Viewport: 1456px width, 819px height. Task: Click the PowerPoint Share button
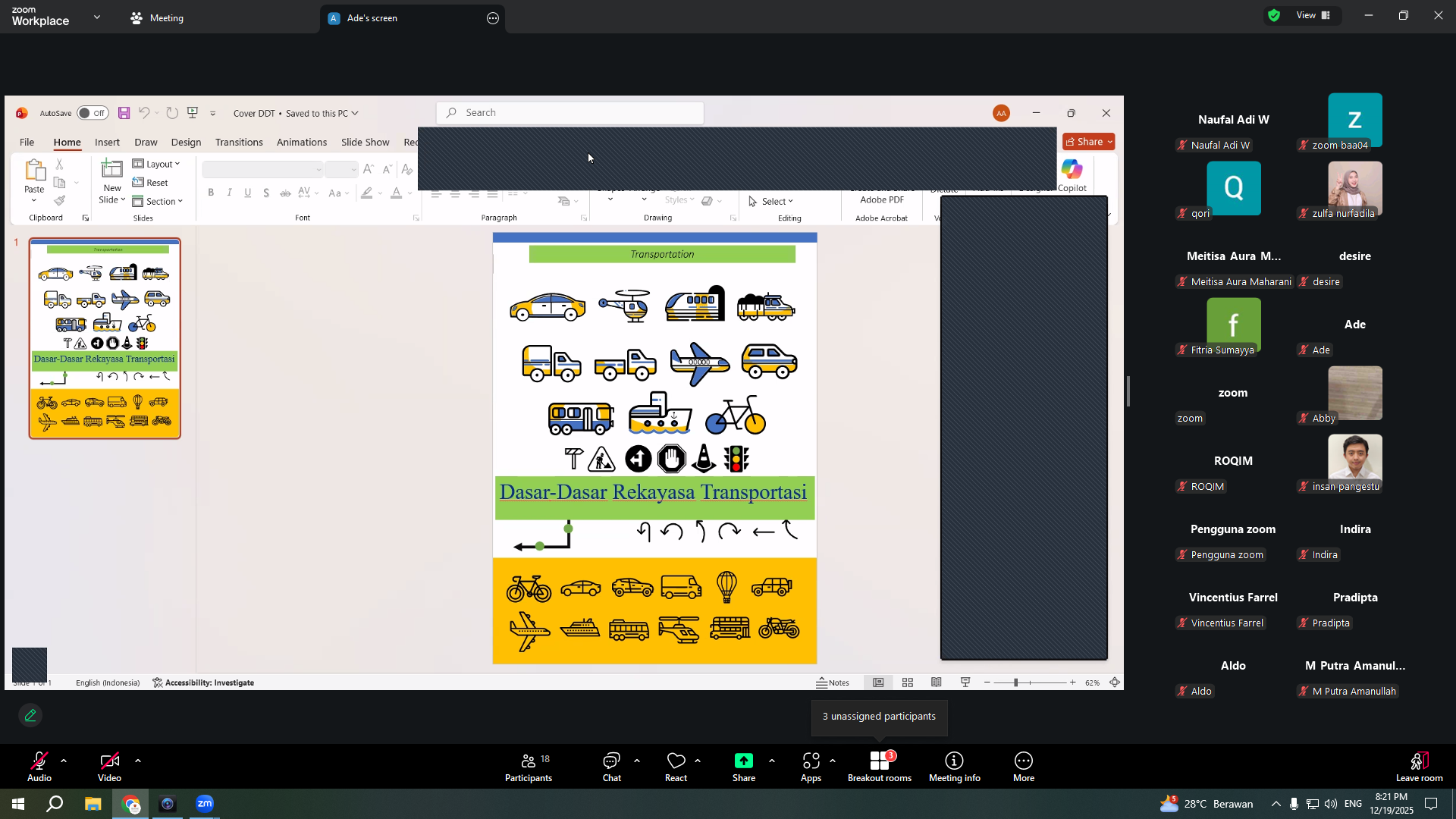pos(1089,142)
